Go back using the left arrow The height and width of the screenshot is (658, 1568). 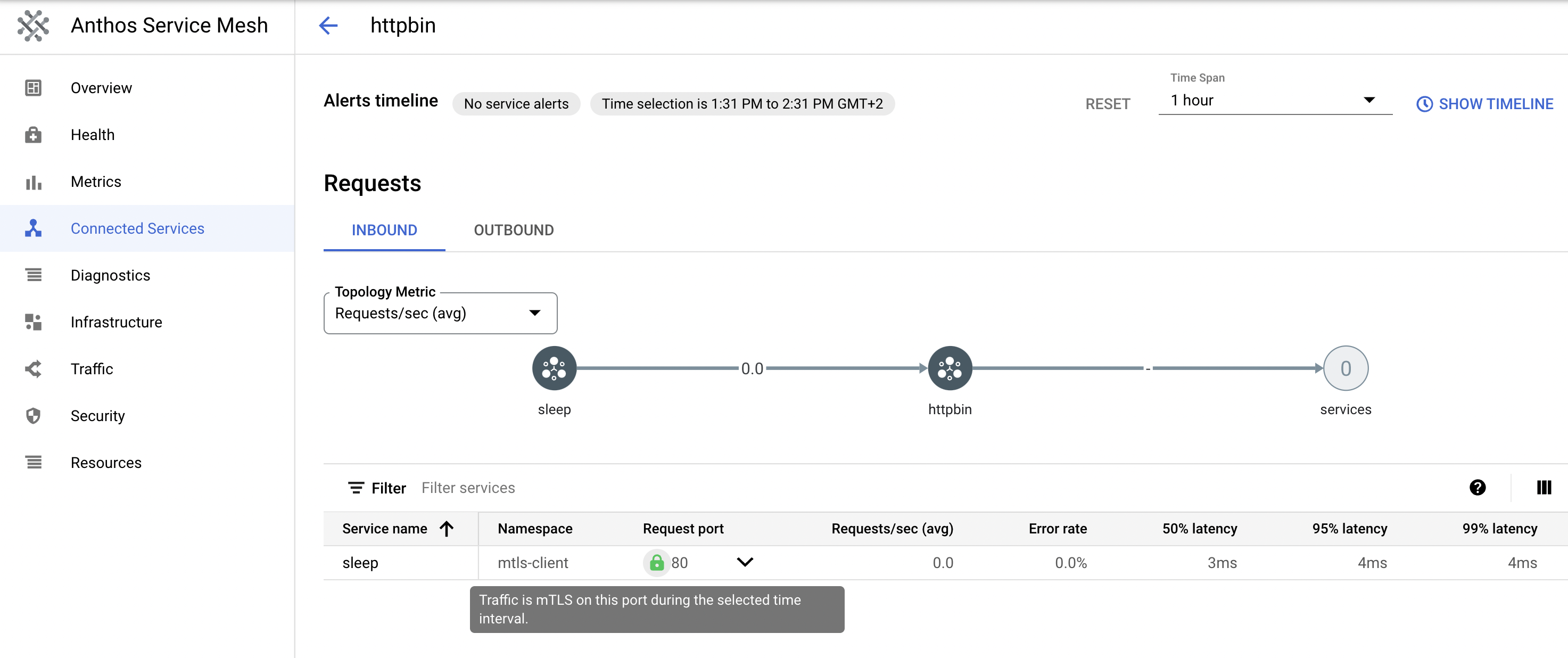point(328,26)
